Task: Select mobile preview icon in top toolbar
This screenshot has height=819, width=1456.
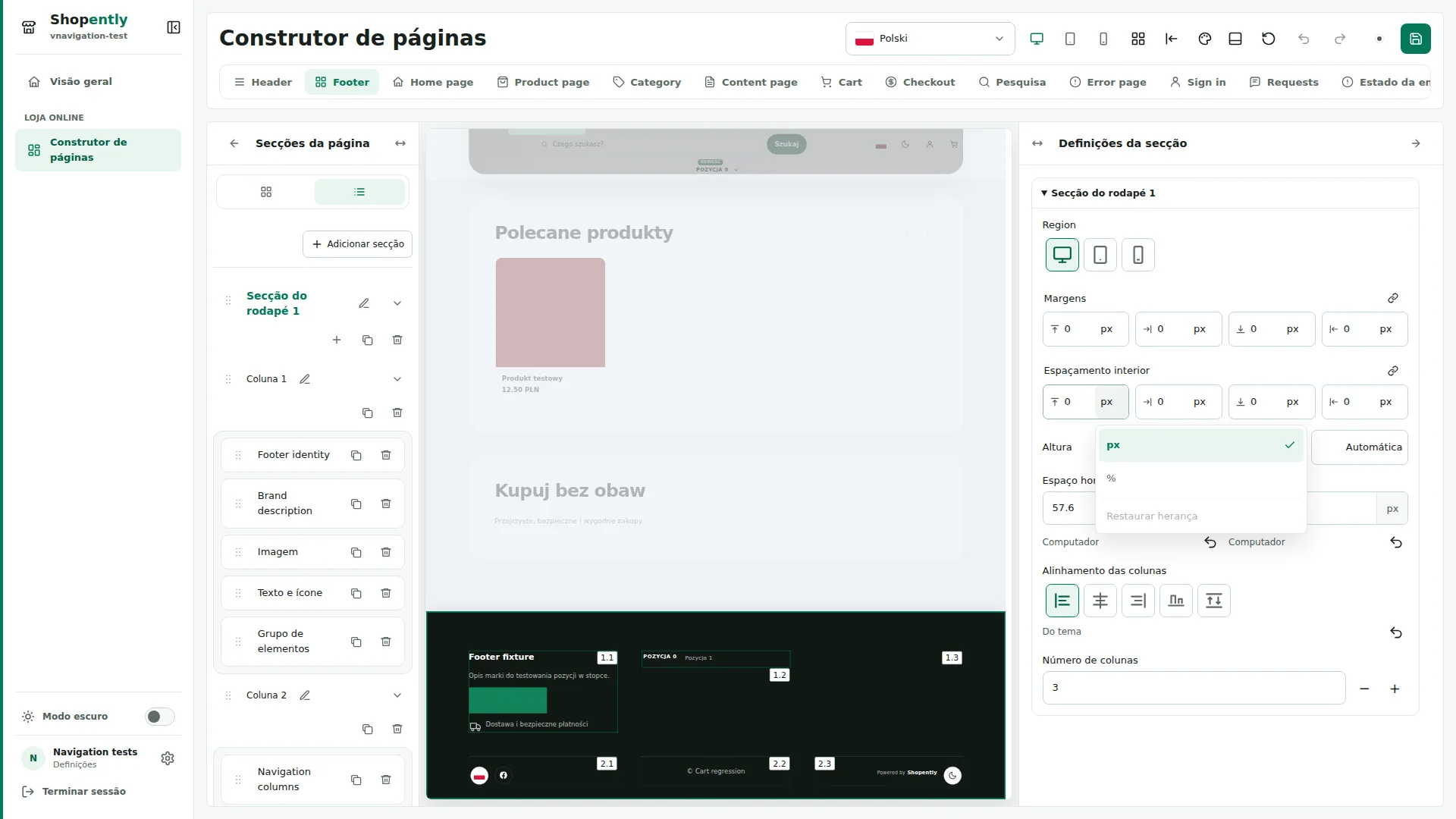Action: coord(1103,39)
